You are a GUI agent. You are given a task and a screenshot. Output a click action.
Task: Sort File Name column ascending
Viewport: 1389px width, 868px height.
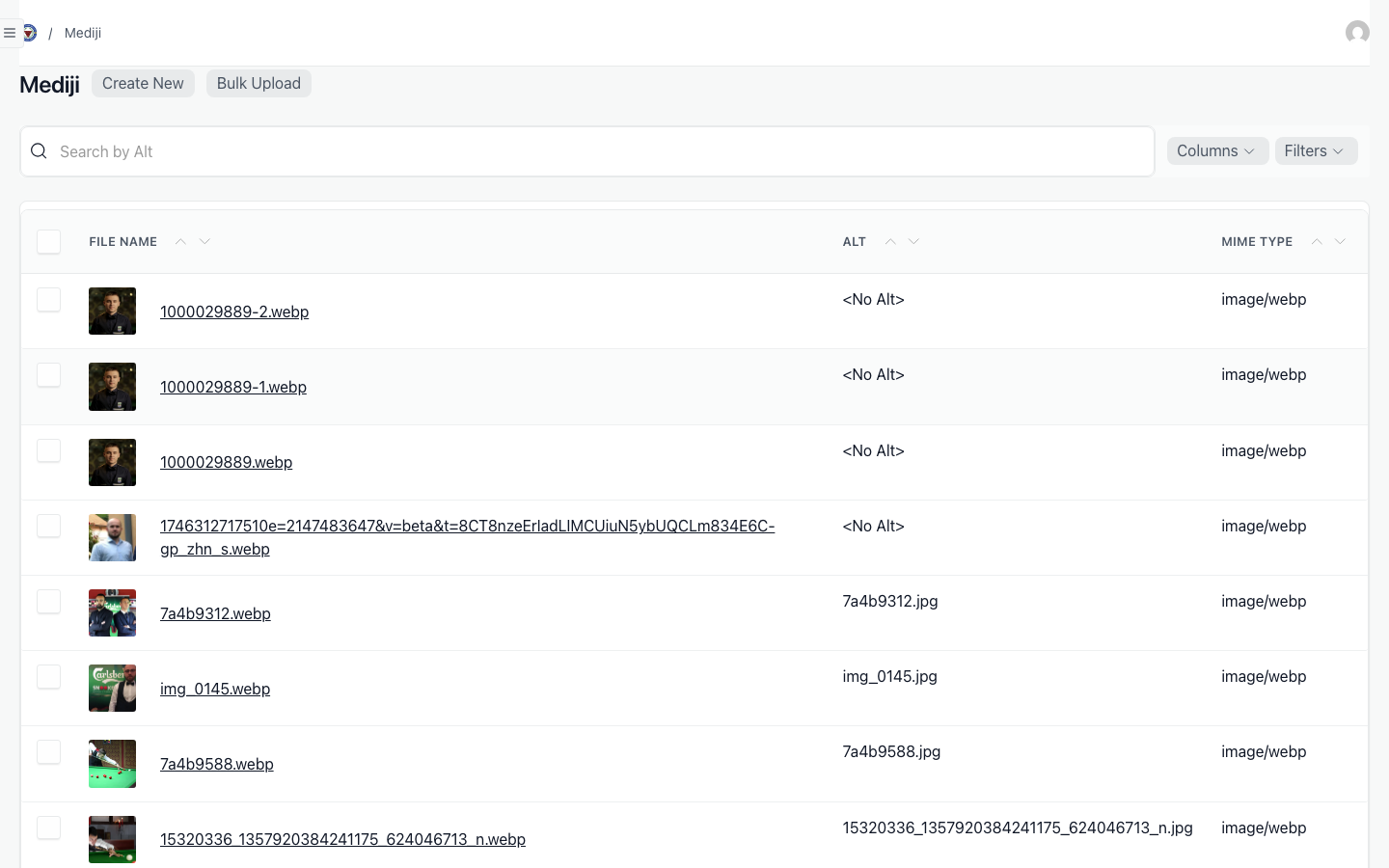180,241
